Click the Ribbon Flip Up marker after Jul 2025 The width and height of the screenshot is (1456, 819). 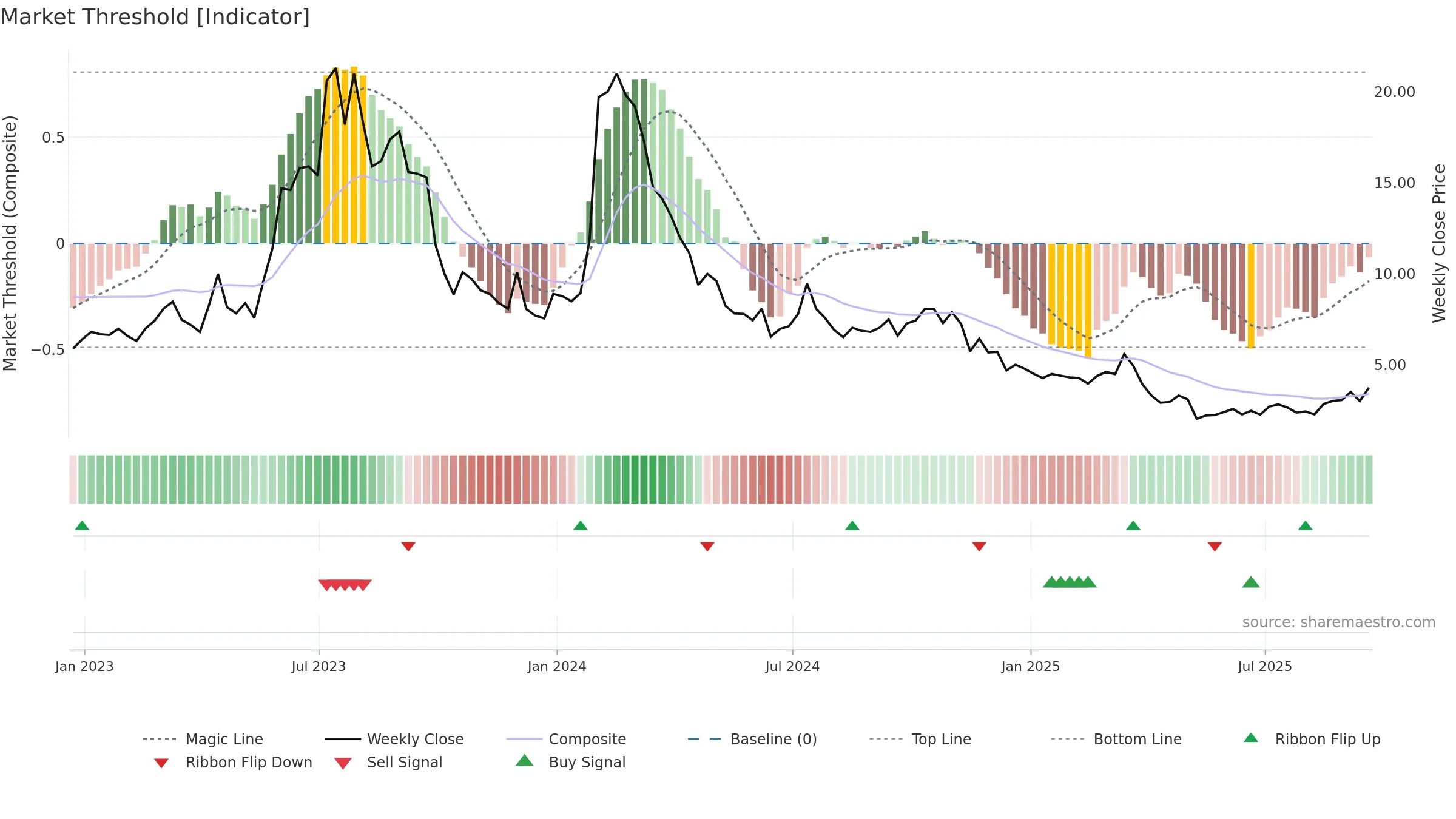tap(1306, 525)
